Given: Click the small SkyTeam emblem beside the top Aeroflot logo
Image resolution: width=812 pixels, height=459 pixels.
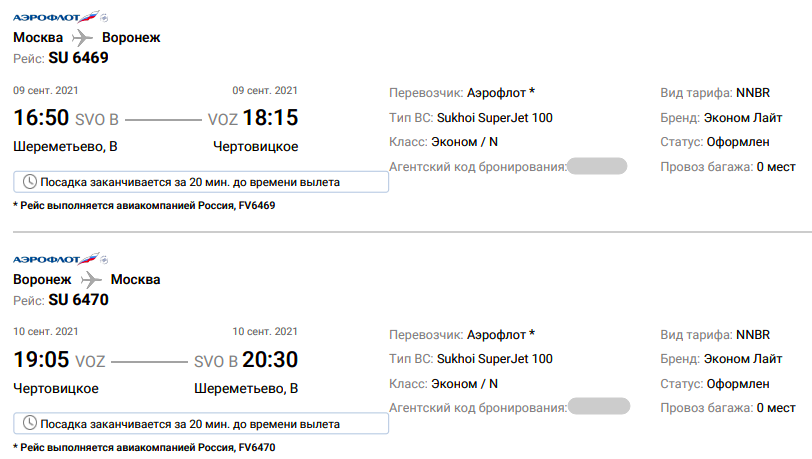Looking at the screenshot, I should pos(104,18).
